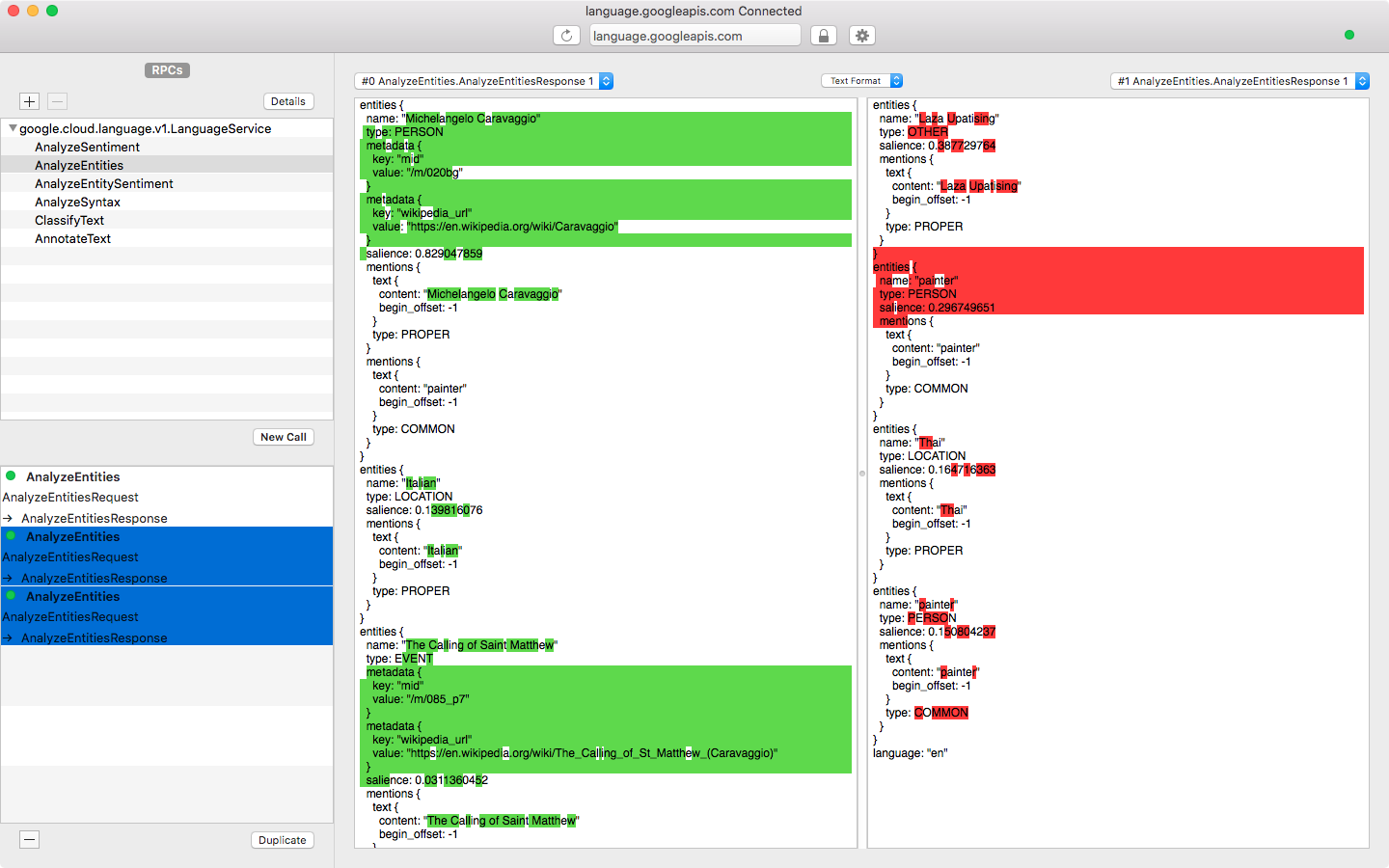The image size is (1389, 868).
Task: Click the "Michelangelo Caravaggio" name line
Action: coord(453,119)
